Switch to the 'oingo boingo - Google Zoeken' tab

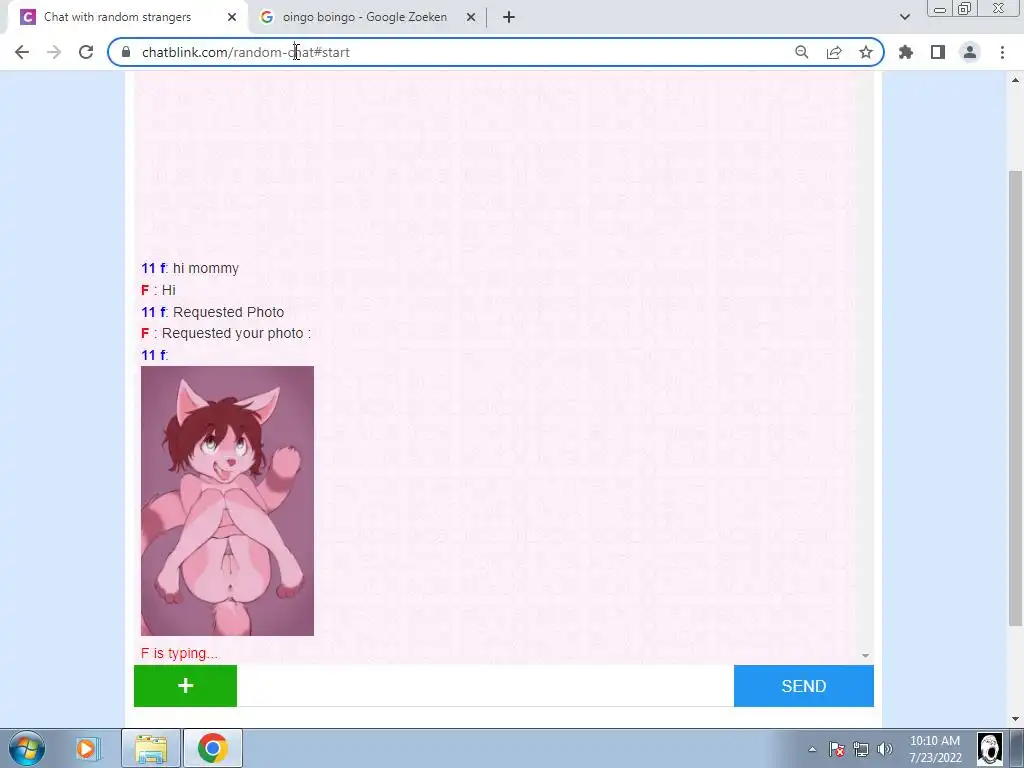[x=364, y=17]
